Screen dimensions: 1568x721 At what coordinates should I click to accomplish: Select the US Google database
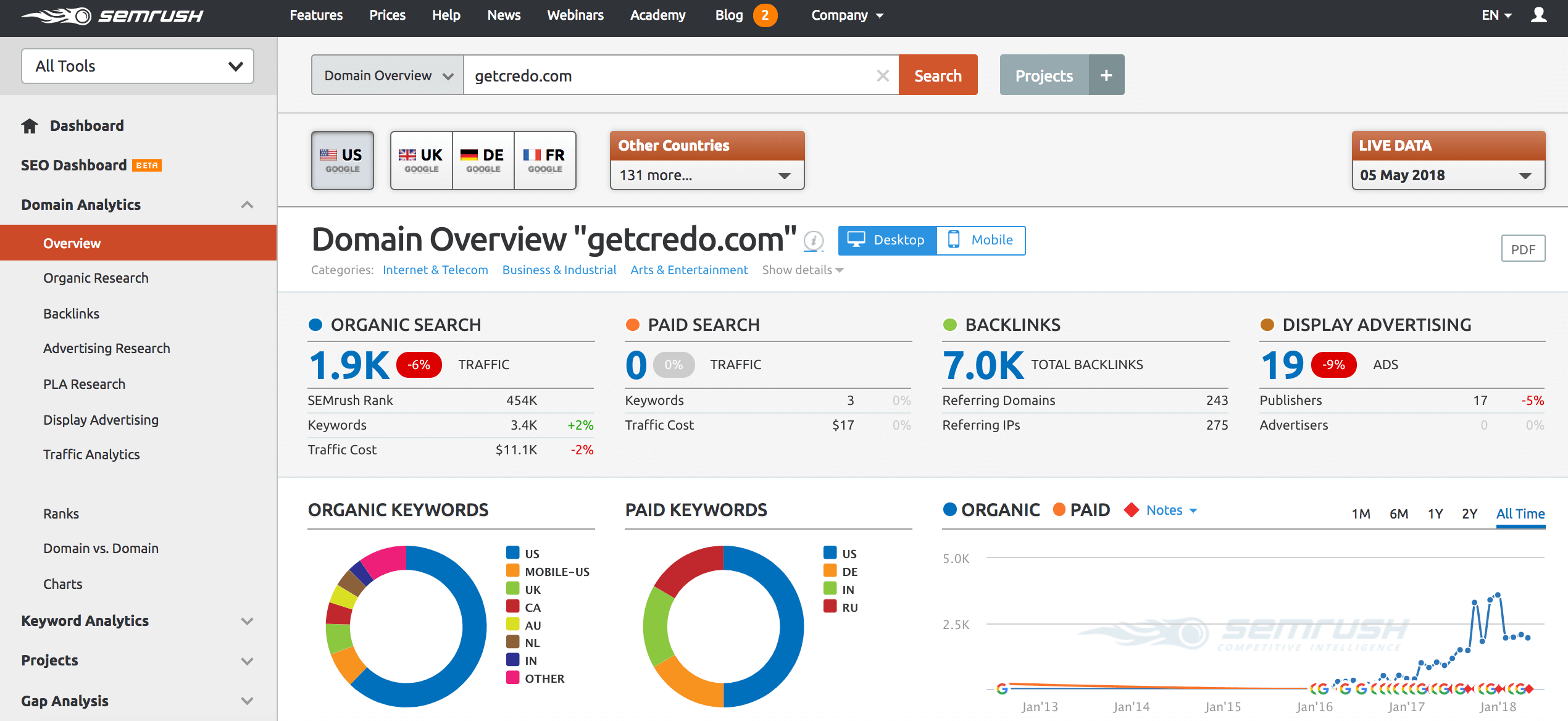click(343, 160)
